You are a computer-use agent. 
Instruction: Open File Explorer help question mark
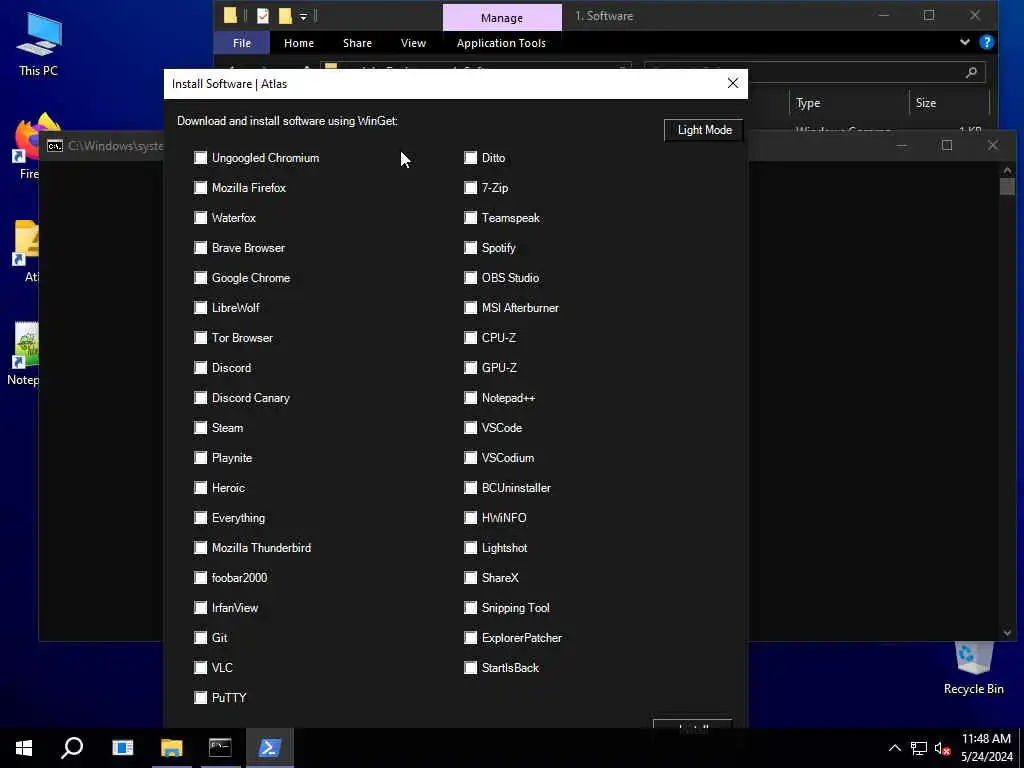click(987, 42)
